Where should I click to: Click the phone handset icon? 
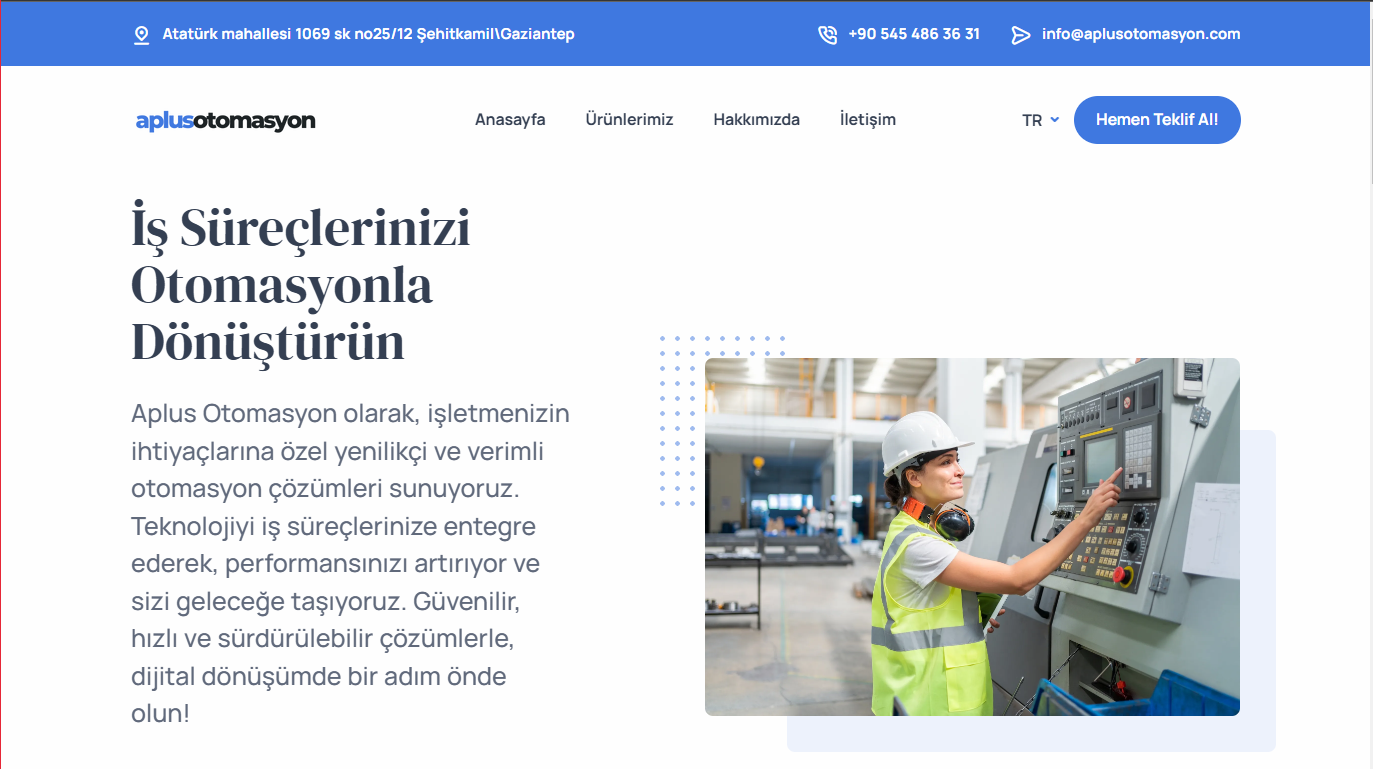tap(827, 35)
